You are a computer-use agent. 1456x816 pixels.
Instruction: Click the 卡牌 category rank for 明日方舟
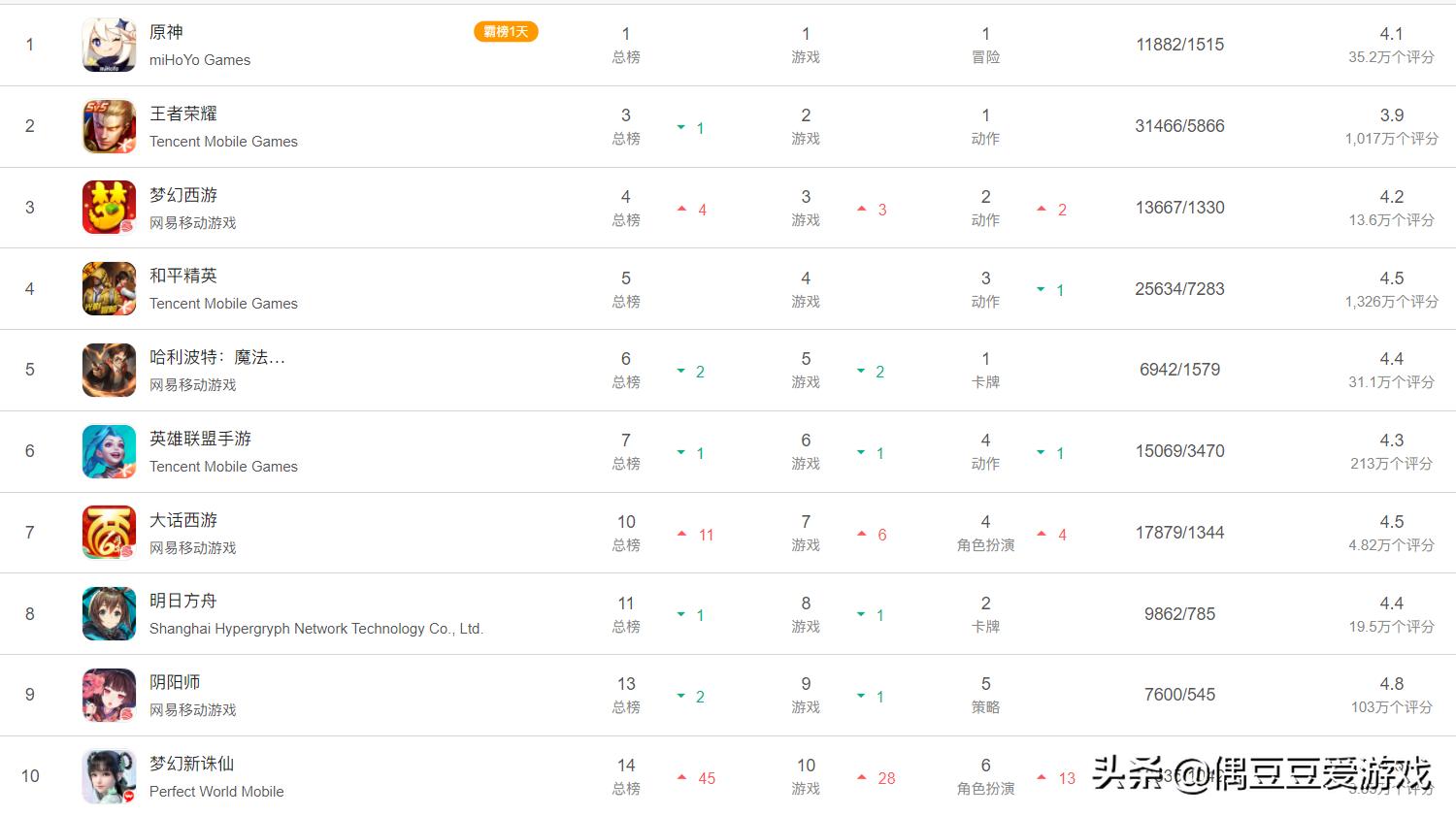tap(986, 614)
